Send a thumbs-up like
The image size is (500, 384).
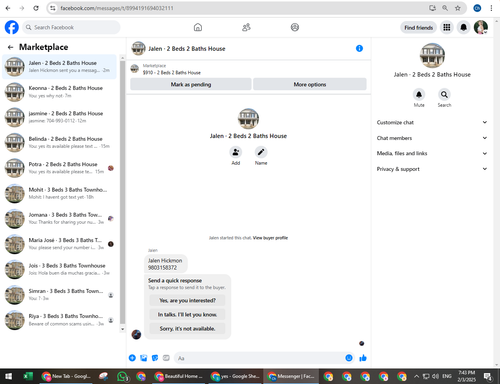pos(363,358)
